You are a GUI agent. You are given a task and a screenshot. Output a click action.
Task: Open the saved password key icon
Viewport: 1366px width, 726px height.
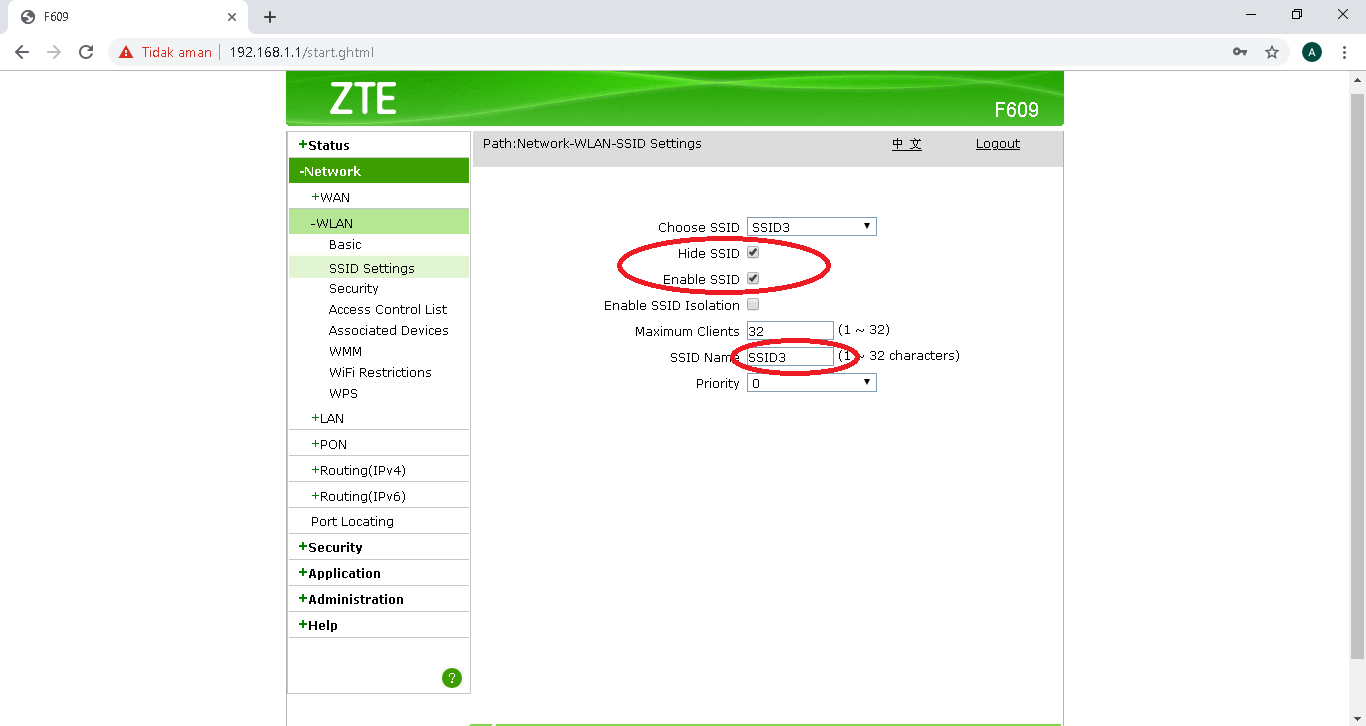[x=1240, y=52]
